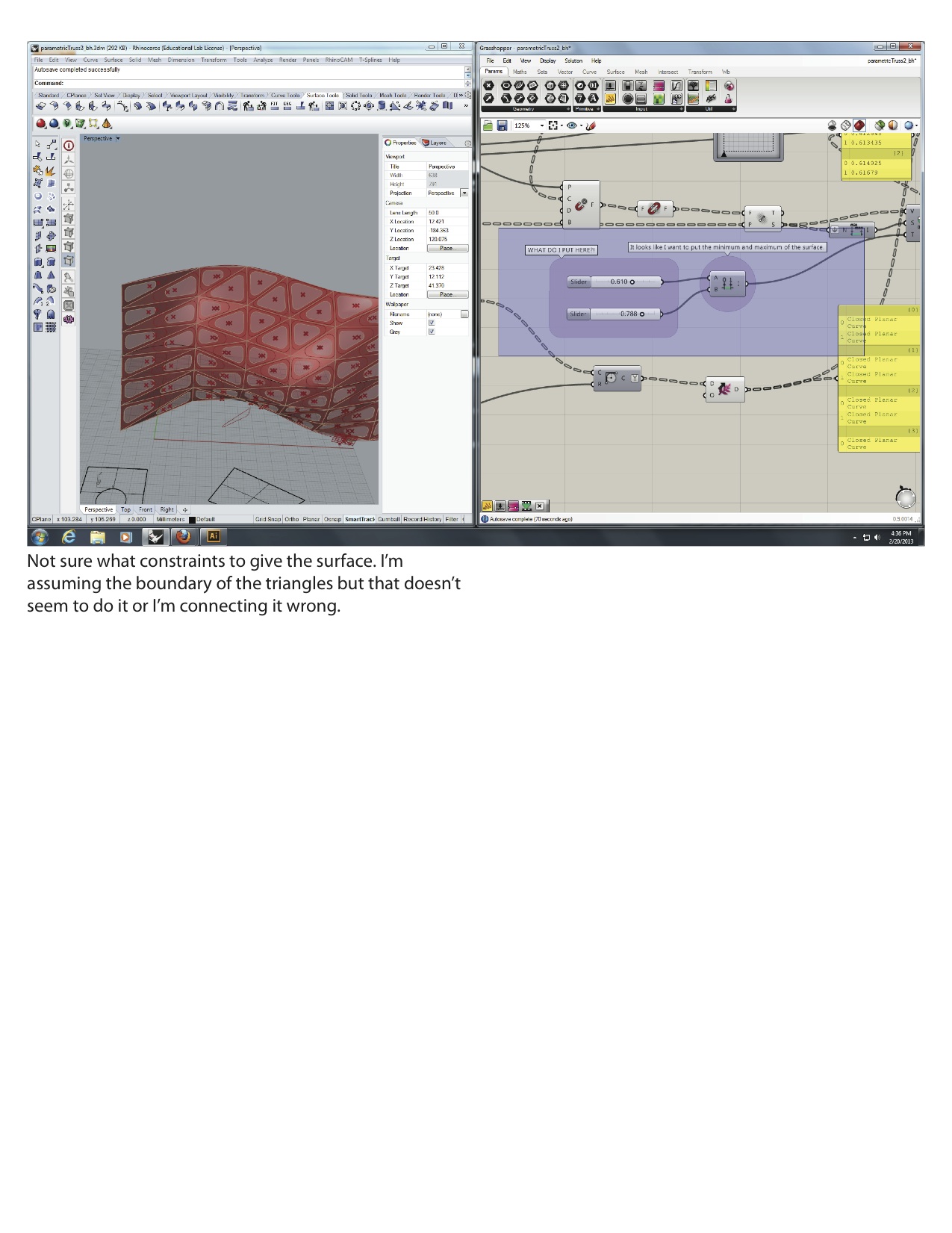Expand the Perspective viewport title menu
Image resolution: width=952 pixels, height=1233 pixels.
click(118, 138)
